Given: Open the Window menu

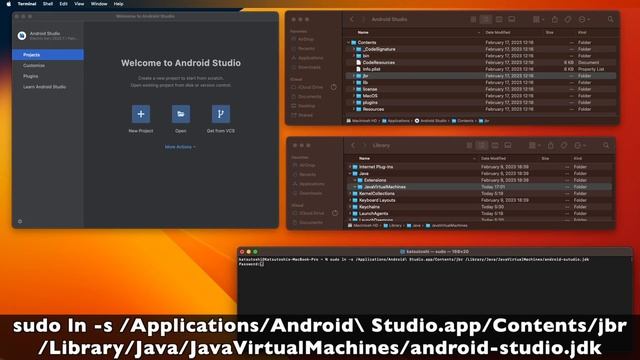Looking at the screenshot, I should (x=99, y=4).
